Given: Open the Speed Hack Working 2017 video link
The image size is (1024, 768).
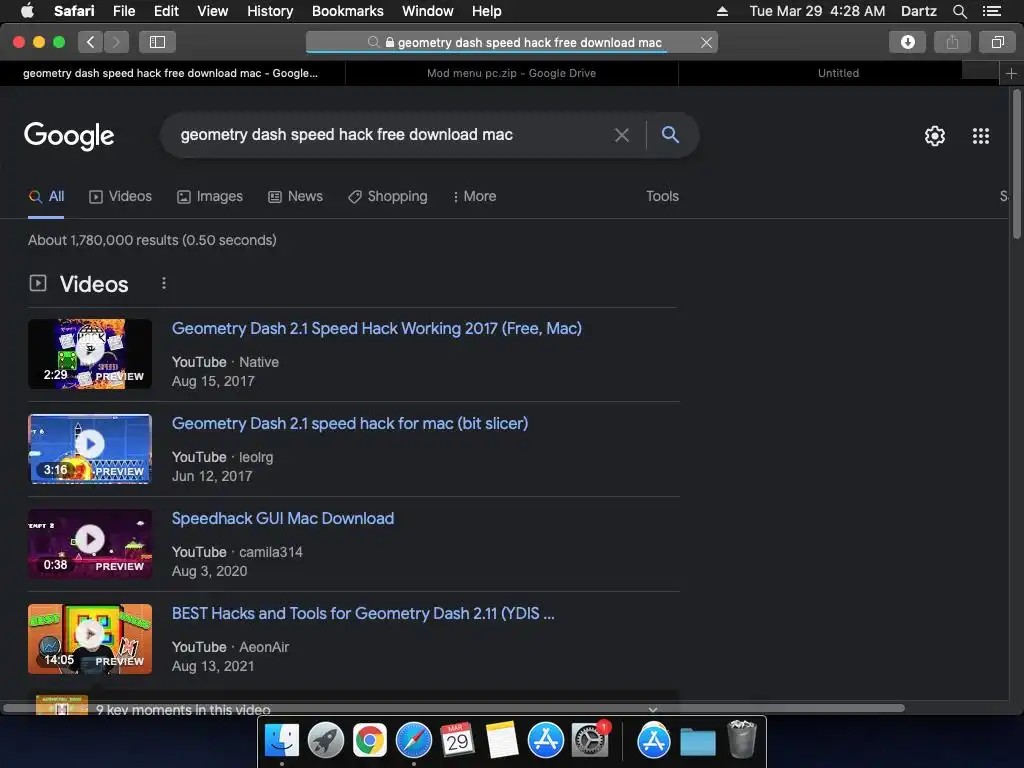Looking at the screenshot, I should (x=377, y=328).
